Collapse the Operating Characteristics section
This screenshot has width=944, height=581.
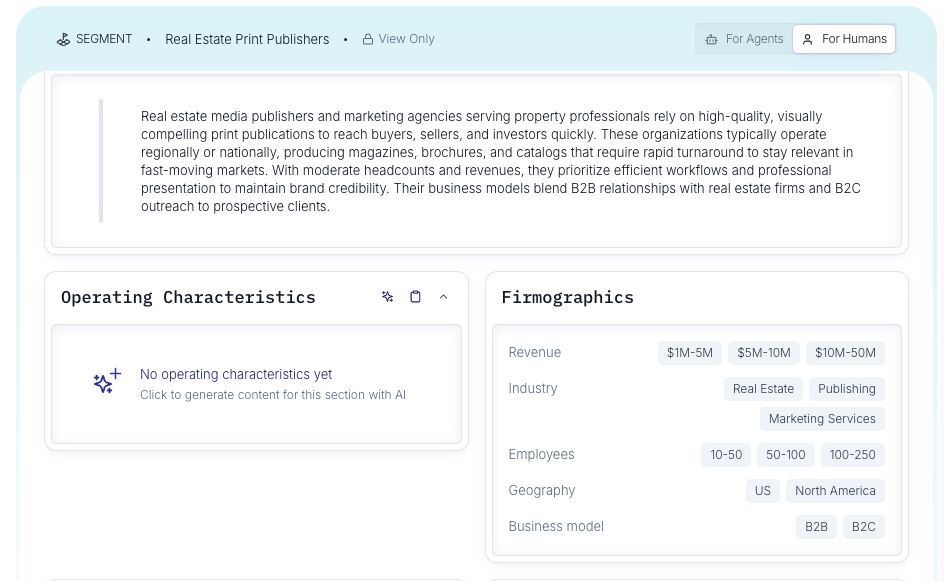pyautogui.click(x=444, y=297)
